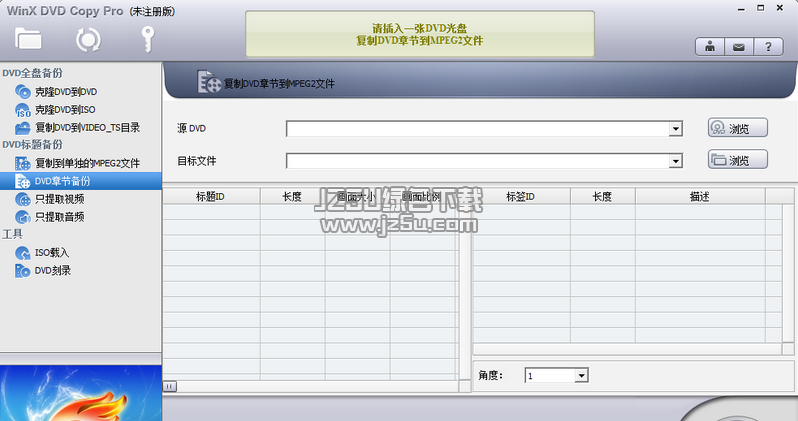Click the DVD全盘备份 section heading
The height and width of the screenshot is (421, 798).
tap(32, 73)
